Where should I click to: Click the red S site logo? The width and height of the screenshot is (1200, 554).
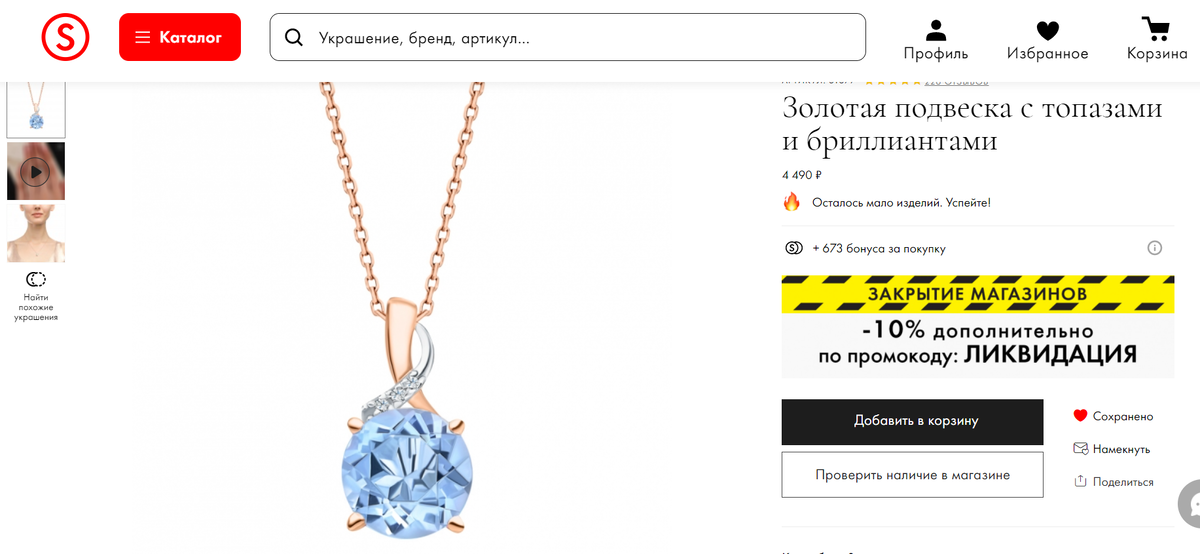point(65,37)
